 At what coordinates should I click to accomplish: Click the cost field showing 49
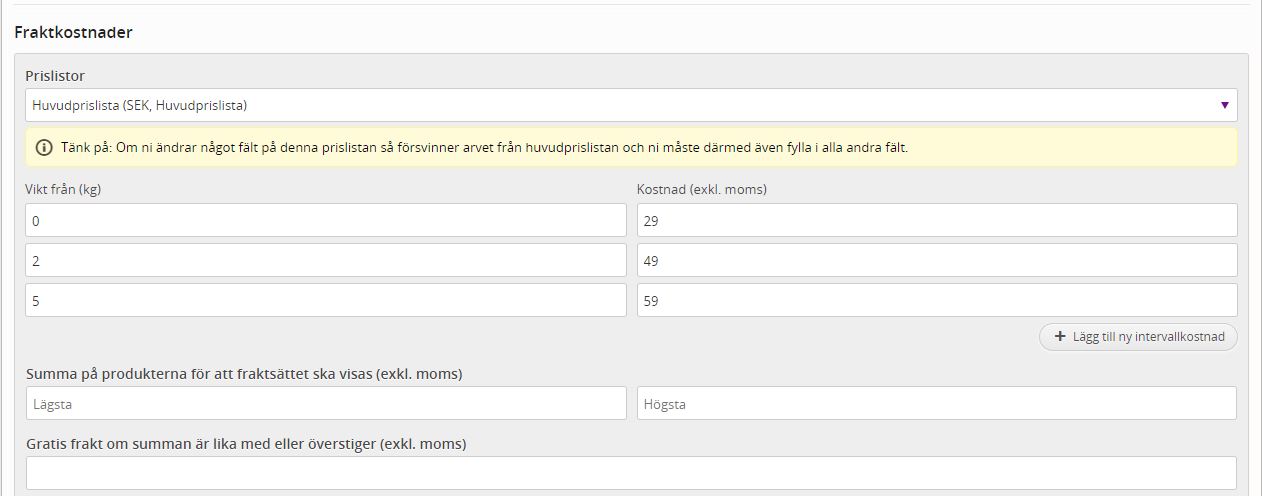(936, 261)
